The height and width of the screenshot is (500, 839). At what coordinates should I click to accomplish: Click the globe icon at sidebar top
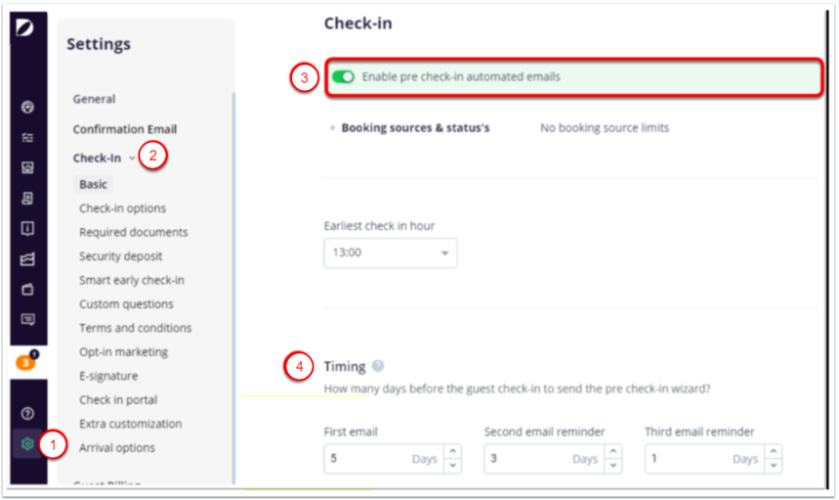[x=28, y=106]
